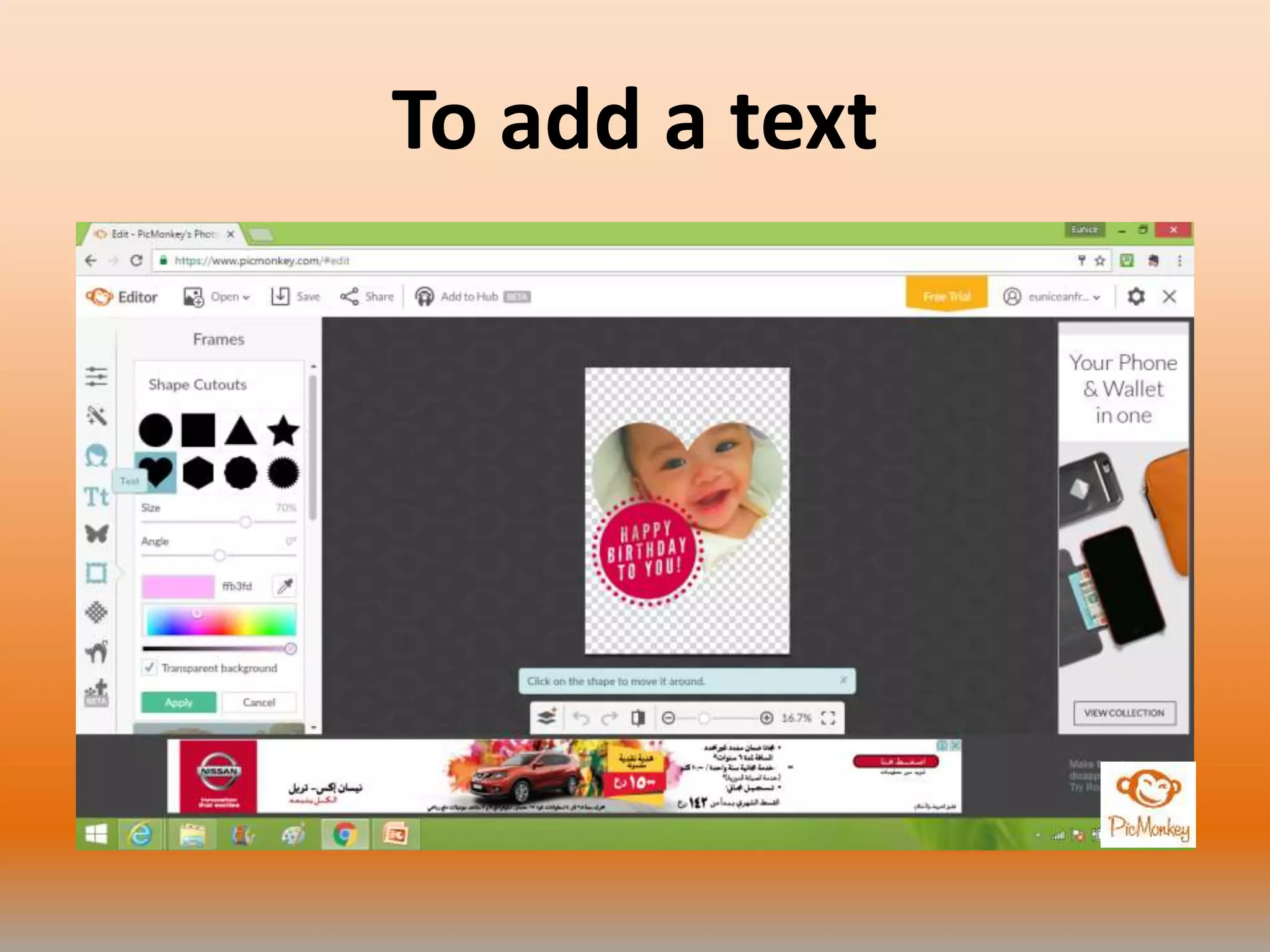Dismiss the 'Click on the shape' hint
Screen dimensions: 1270x952
click(x=843, y=680)
